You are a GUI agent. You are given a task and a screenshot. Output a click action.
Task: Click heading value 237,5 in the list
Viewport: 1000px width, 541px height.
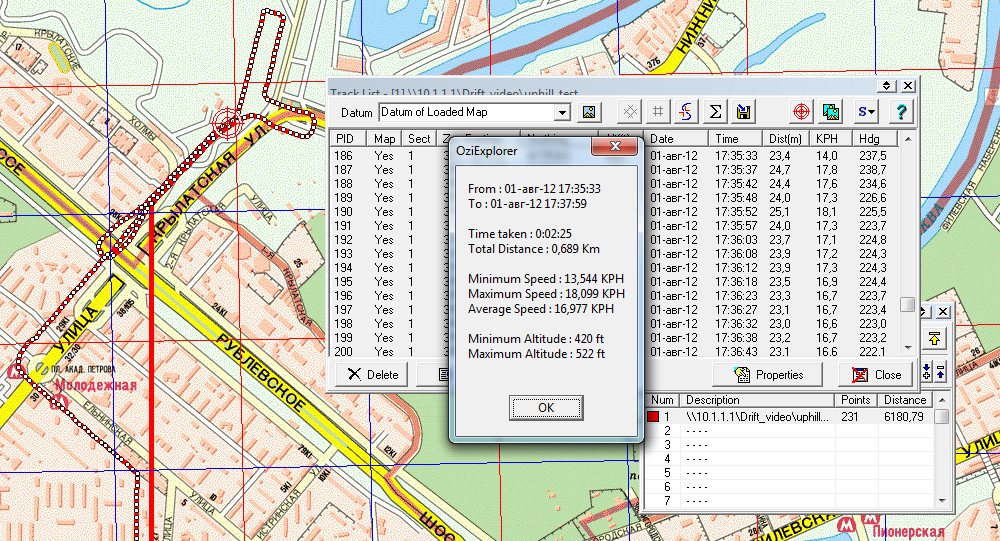[872, 156]
